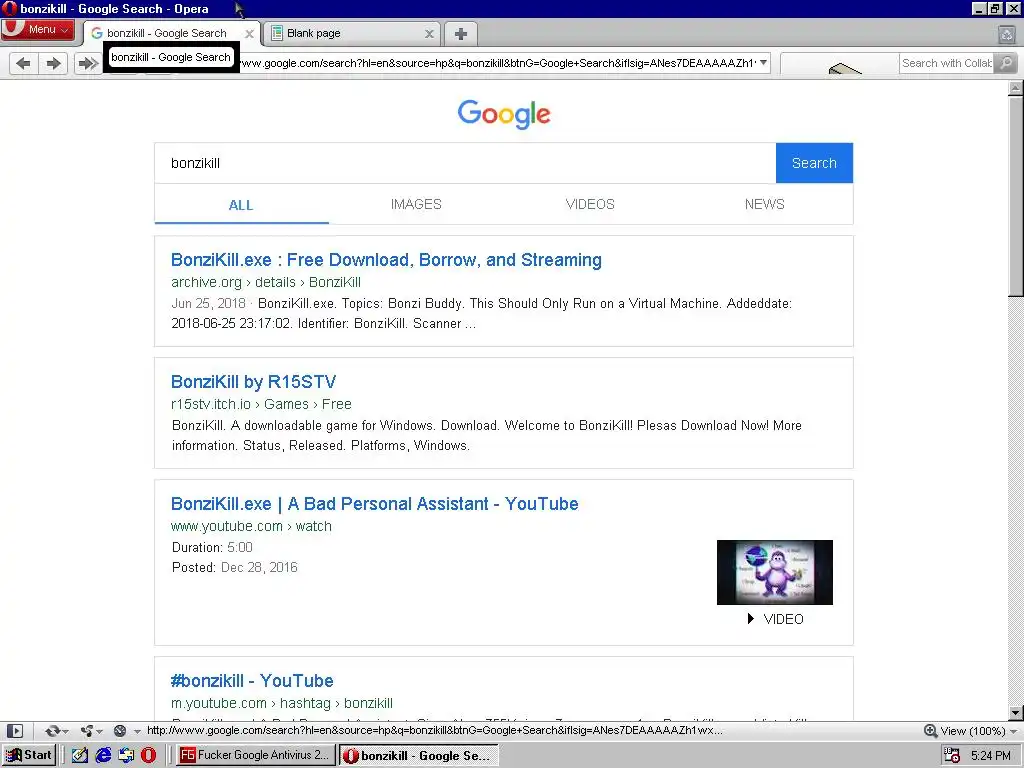This screenshot has height=768, width=1024.
Task: Launch the quick launch icon between IE and Opera
Action: pos(126,756)
